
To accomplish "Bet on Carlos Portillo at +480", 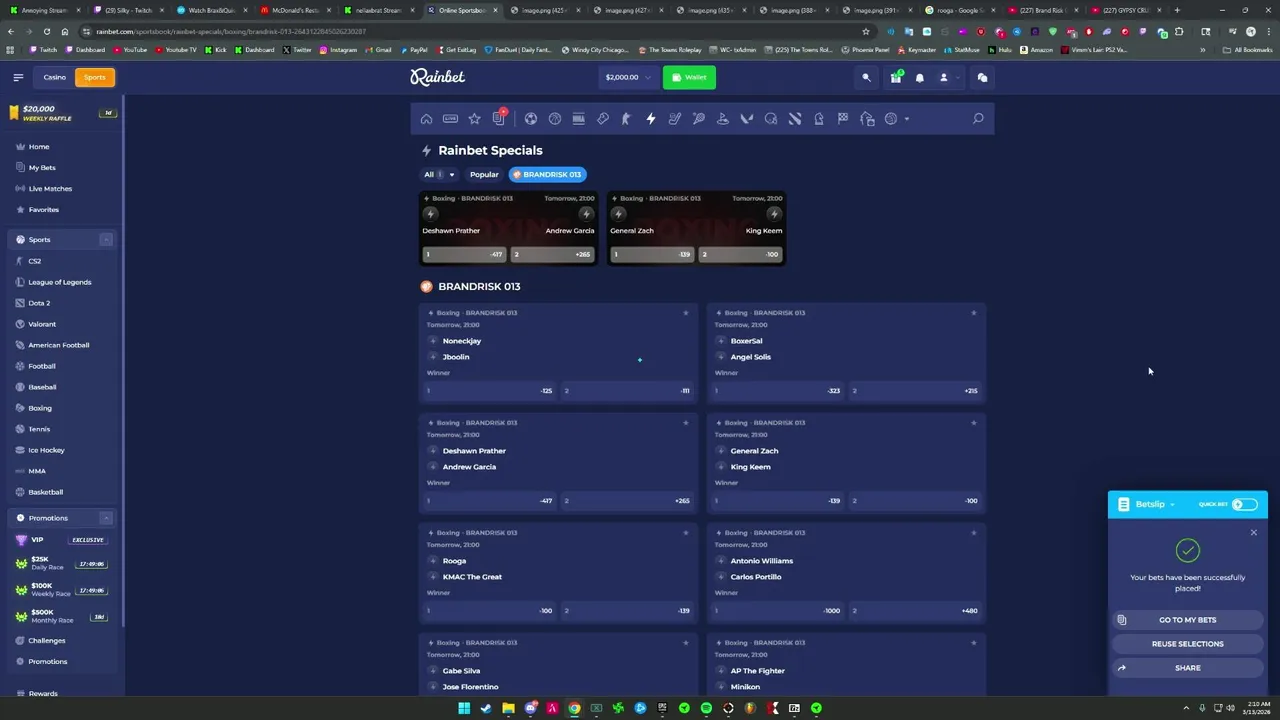I will [915, 611].
